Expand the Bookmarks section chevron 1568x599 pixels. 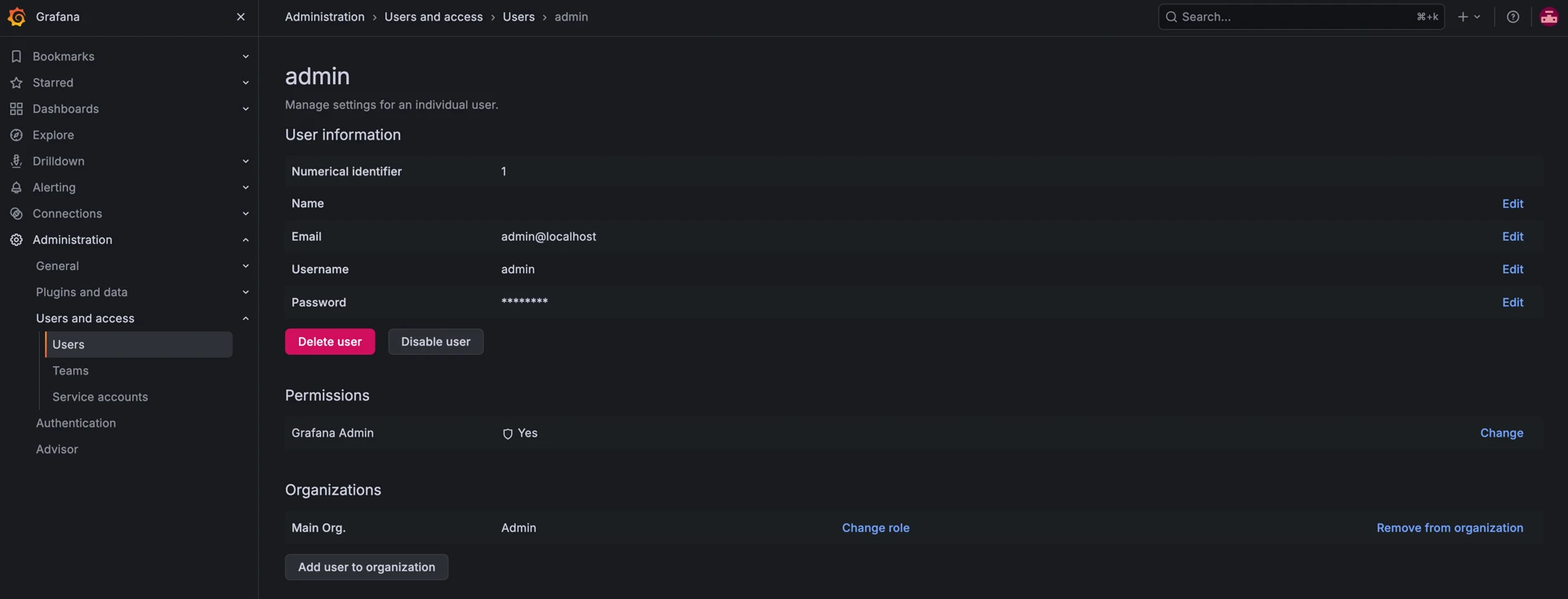click(x=246, y=56)
